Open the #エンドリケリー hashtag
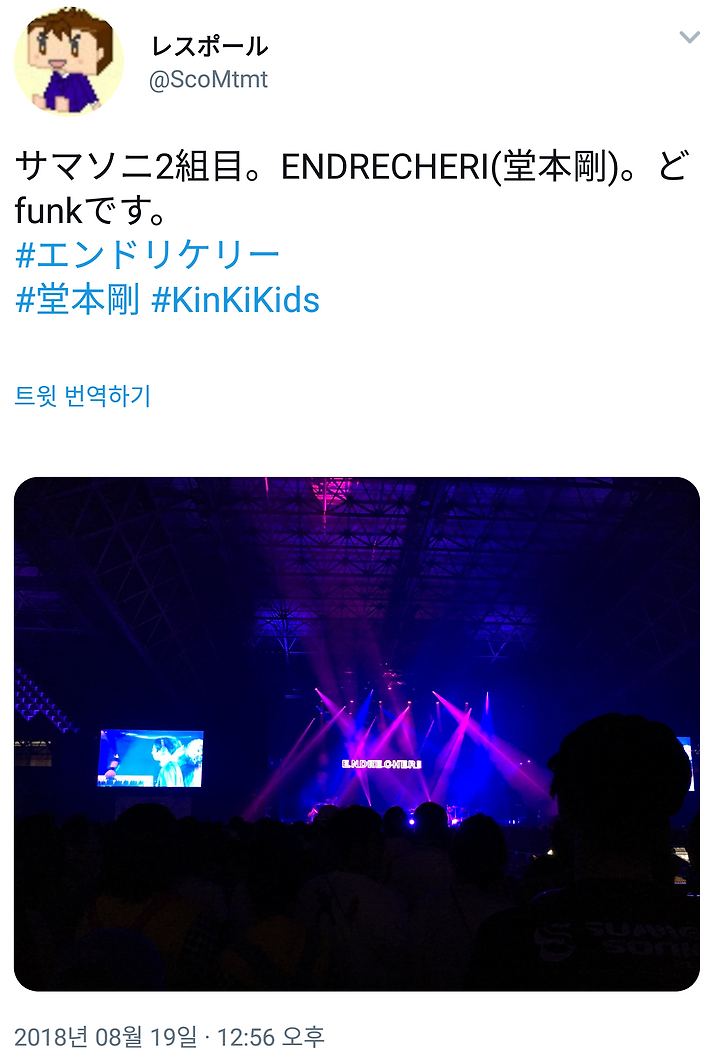Image resolution: width=720 pixels, height=1063 pixels. pyautogui.click(x=147, y=255)
